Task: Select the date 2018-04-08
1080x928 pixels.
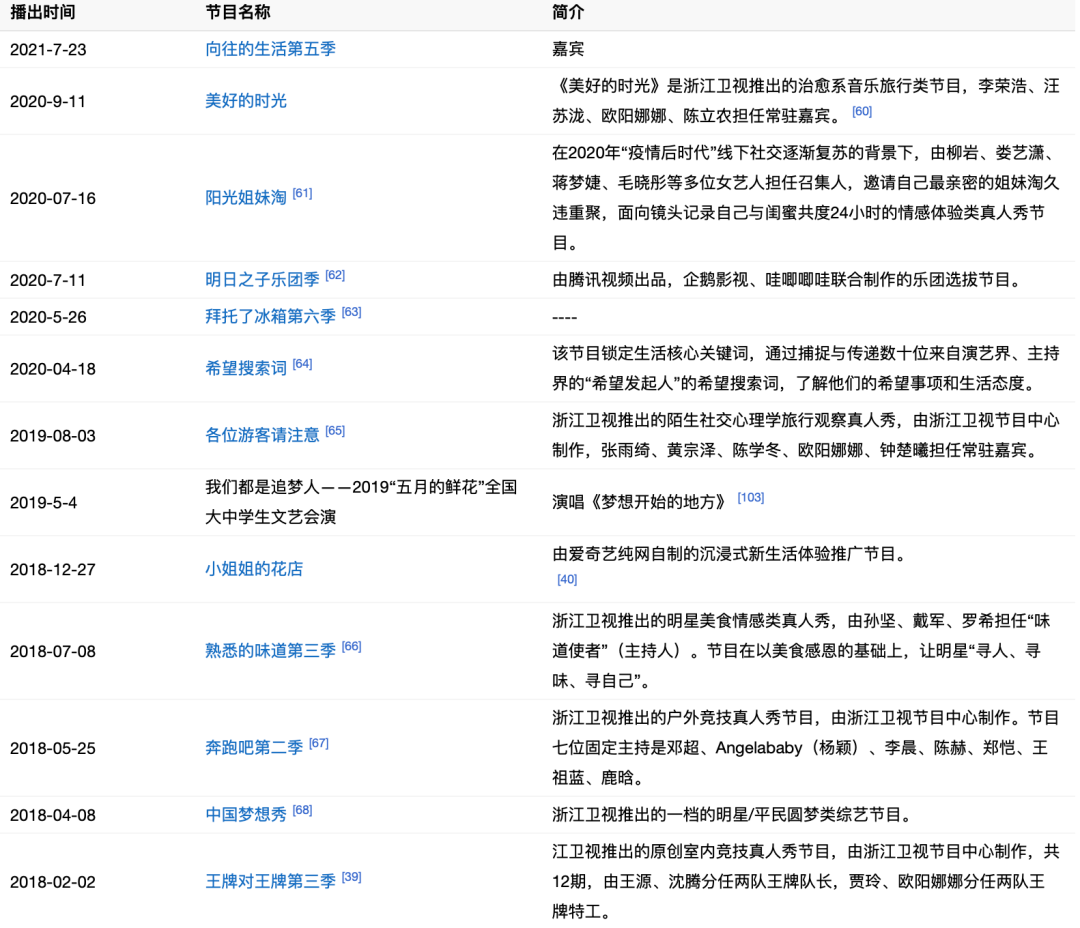Action: pyautogui.click(x=53, y=816)
